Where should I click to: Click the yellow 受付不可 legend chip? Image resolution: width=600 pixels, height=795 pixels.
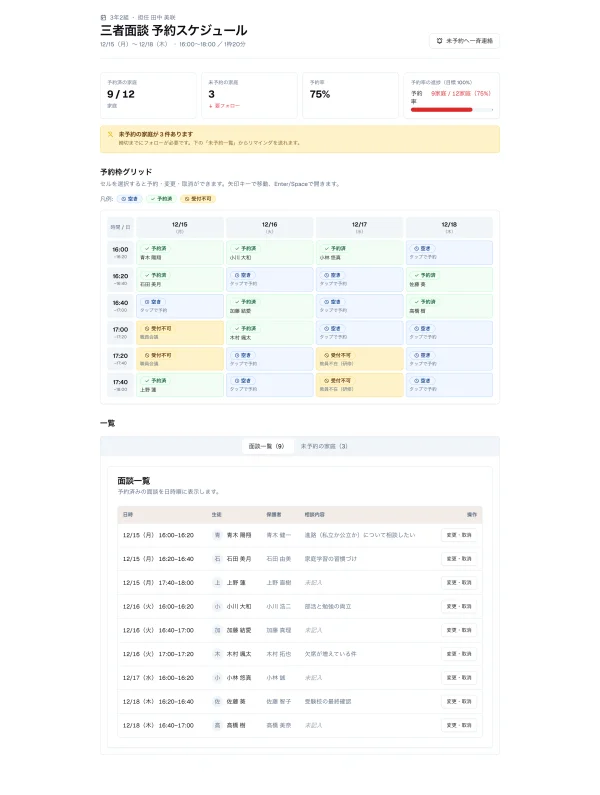(x=198, y=199)
